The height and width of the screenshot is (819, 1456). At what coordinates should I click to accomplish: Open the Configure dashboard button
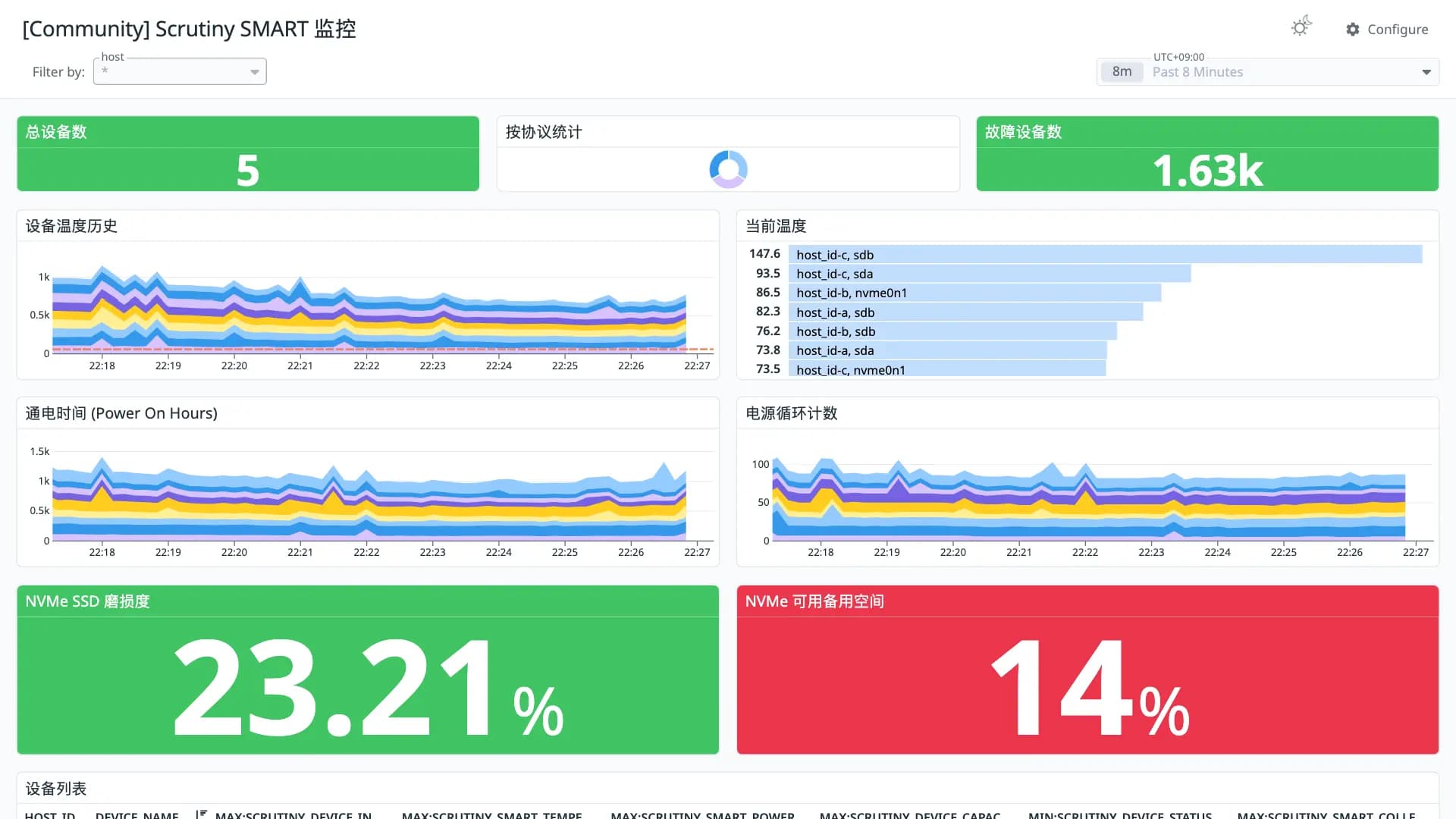point(1387,30)
